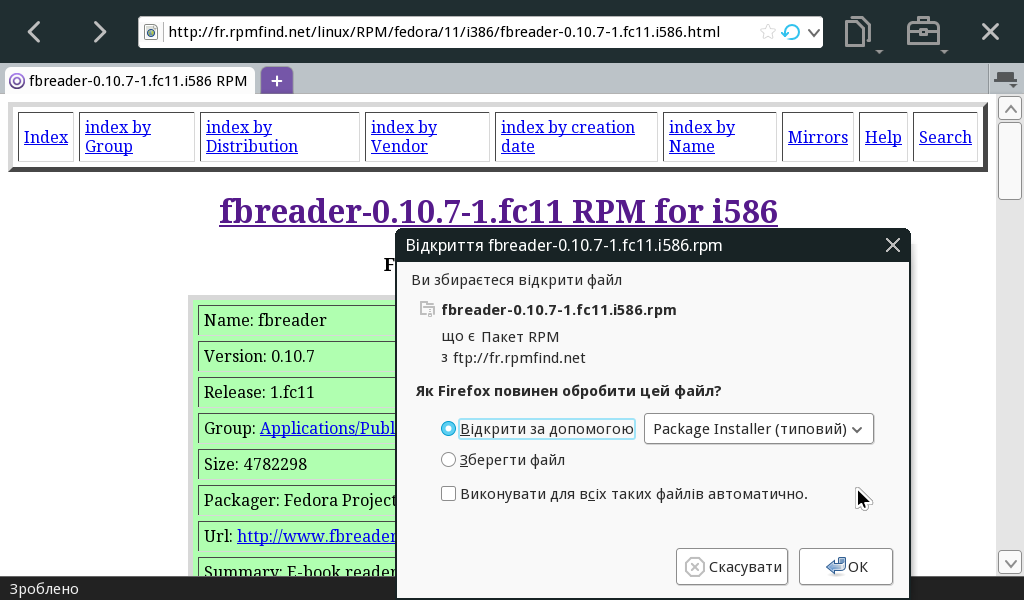This screenshot has height=600, width=1024.
Task: Go forward with the forward arrow
Action: (x=99, y=31)
